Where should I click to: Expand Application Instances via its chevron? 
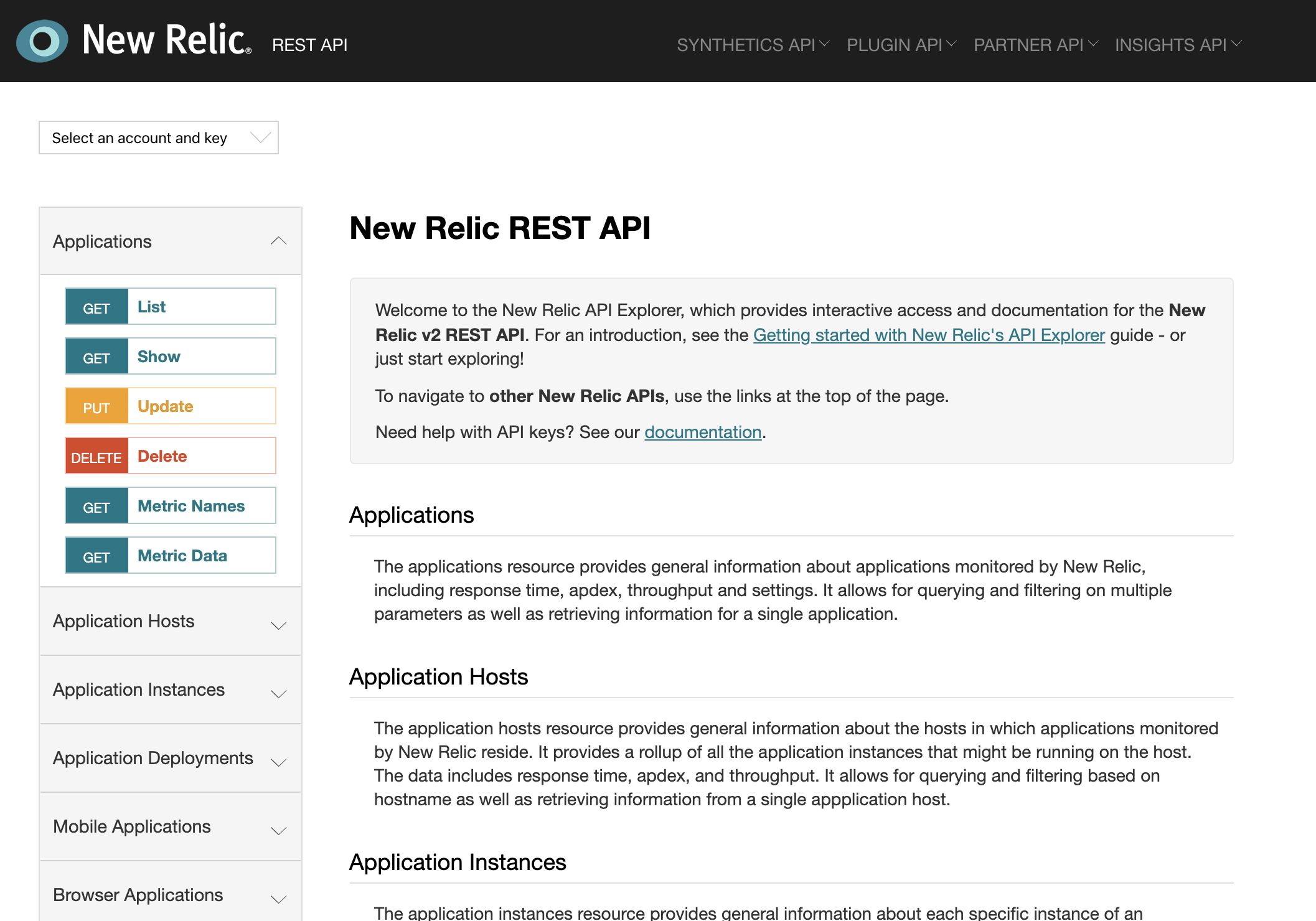click(278, 693)
